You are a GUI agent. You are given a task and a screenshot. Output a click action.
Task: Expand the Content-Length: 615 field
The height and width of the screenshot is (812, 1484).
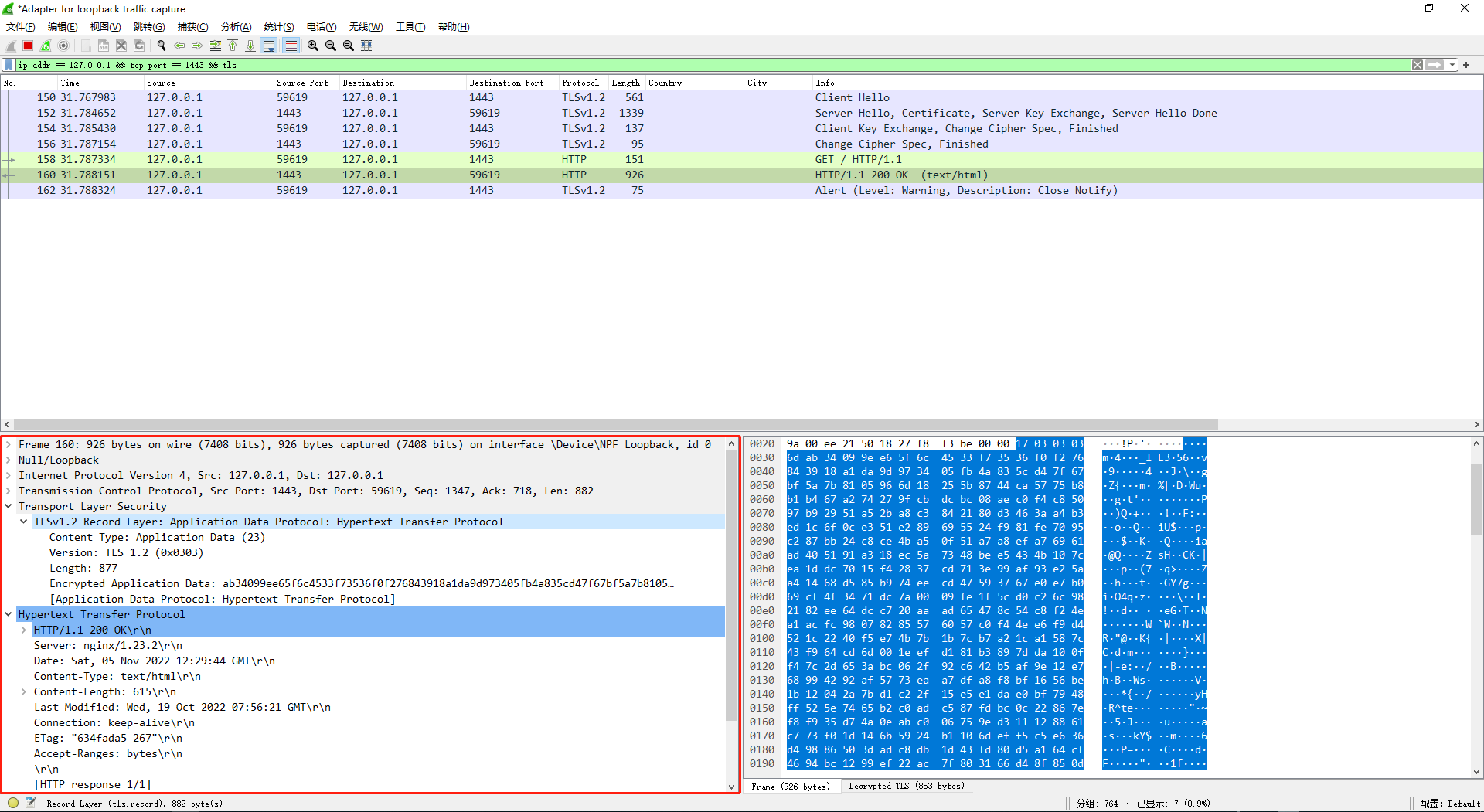(x=24, y=691)
